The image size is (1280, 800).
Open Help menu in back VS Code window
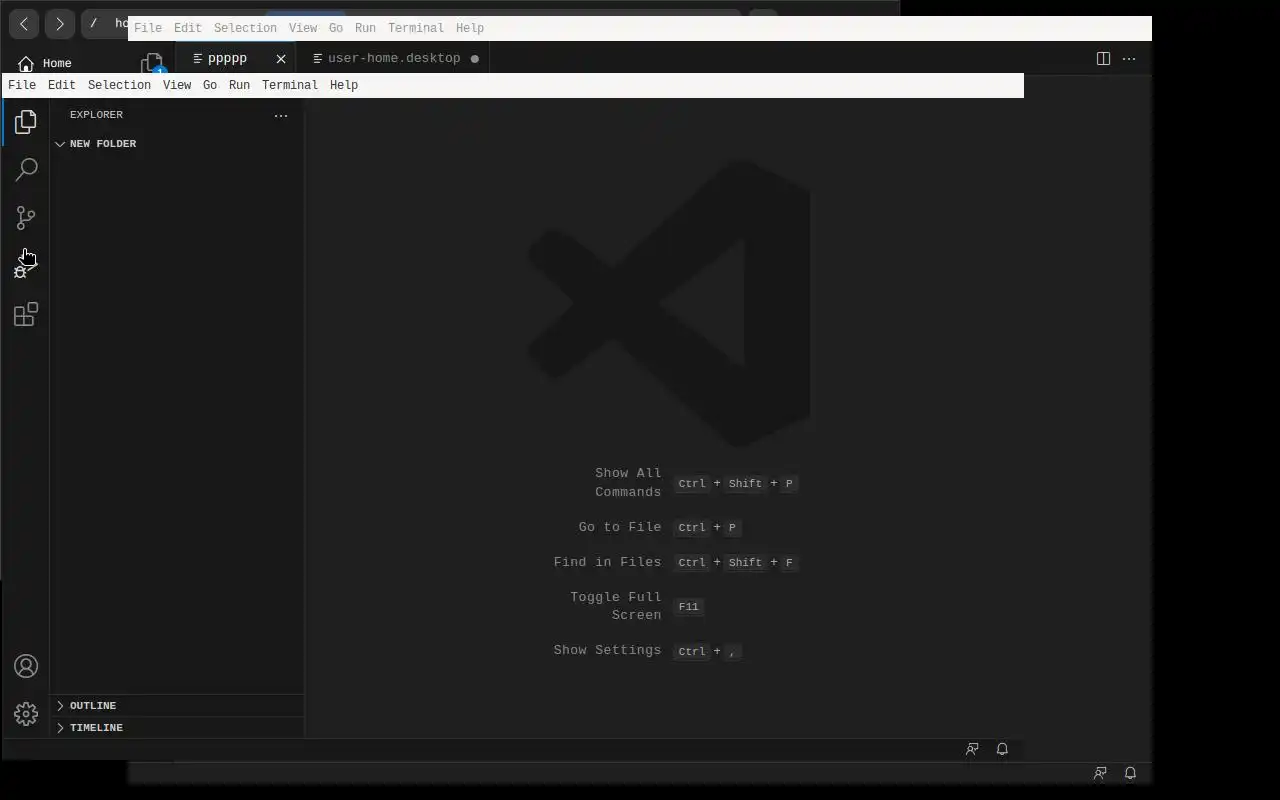(470, 28)
